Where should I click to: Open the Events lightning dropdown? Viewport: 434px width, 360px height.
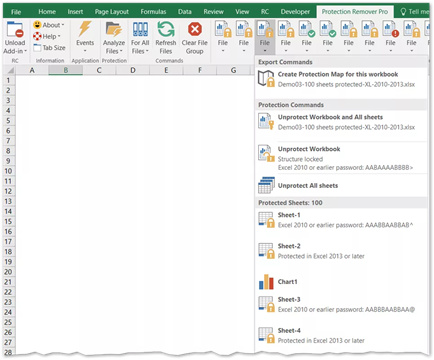85,37
